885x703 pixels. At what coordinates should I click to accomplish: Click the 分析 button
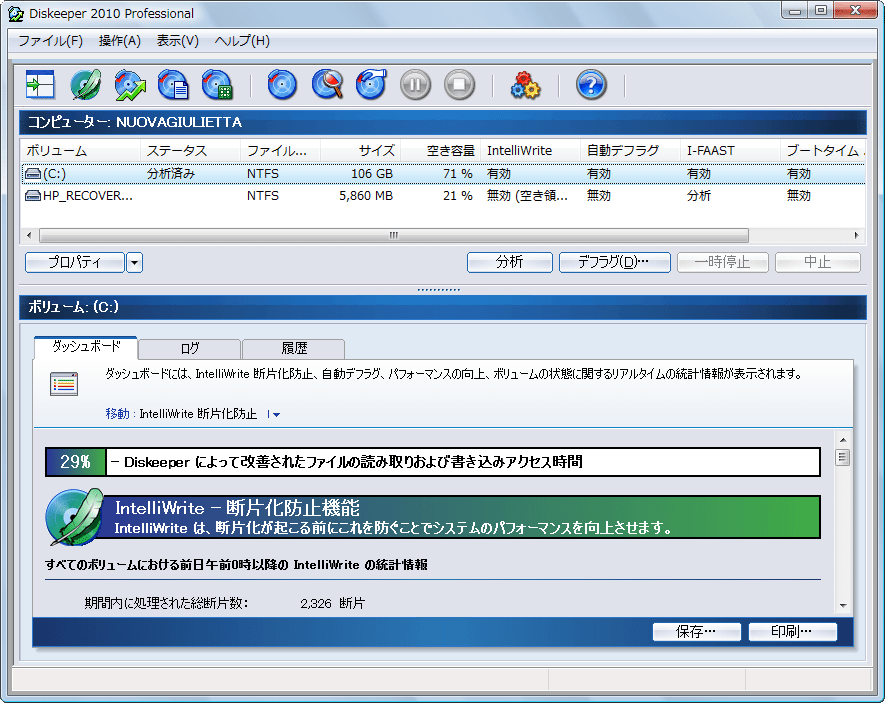[510, 262]
